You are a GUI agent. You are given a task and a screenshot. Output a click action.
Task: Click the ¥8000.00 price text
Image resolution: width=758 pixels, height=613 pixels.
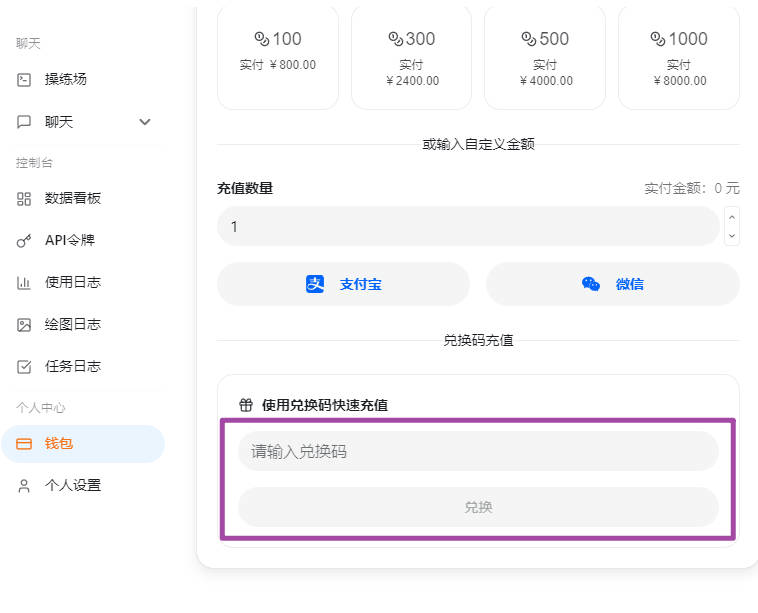click(680, 81)
